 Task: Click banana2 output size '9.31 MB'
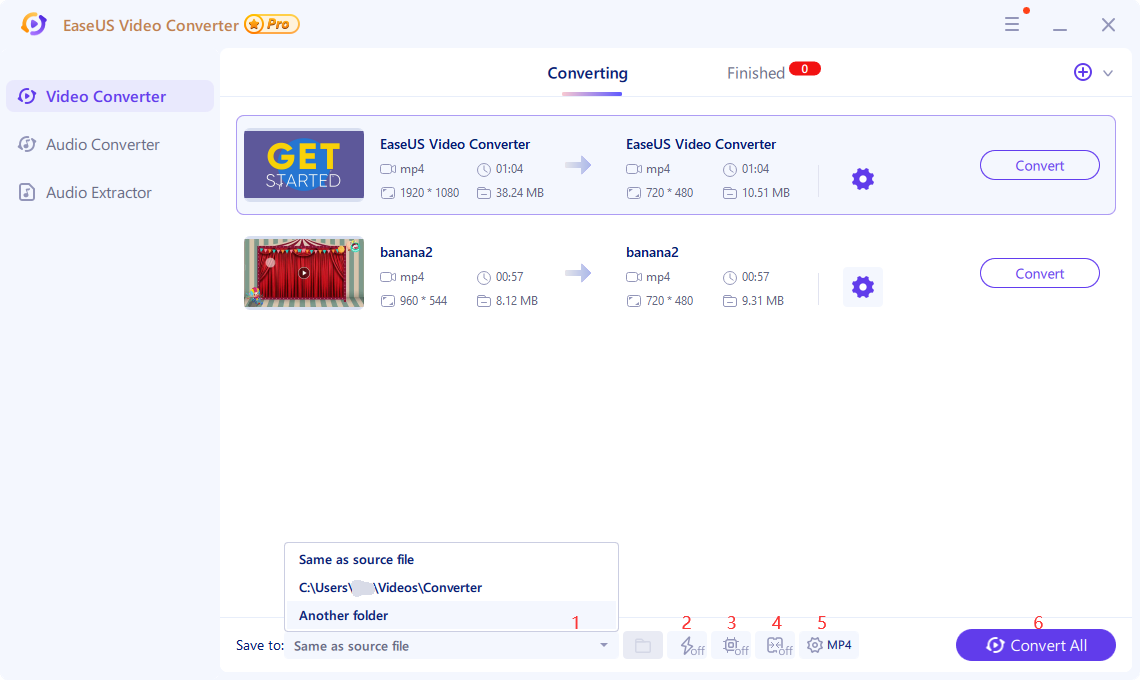pos(763,301)
